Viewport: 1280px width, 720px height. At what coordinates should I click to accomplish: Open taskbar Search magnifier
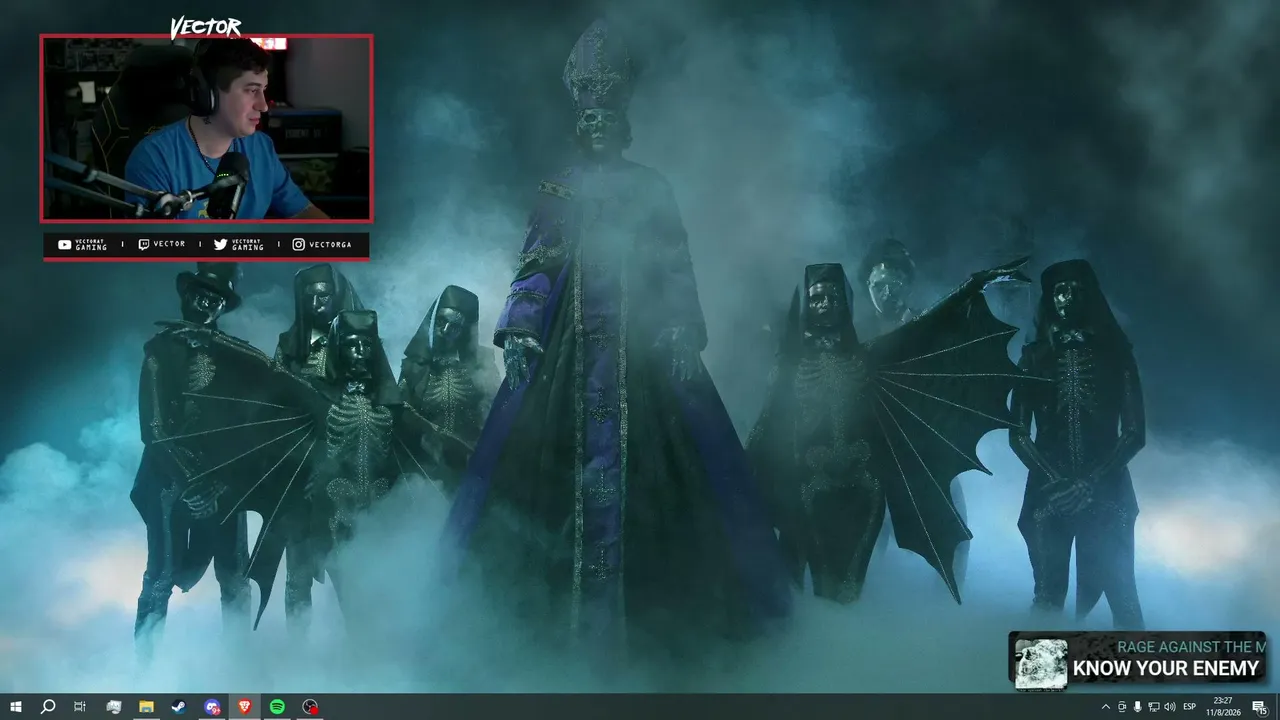(47, 707)
